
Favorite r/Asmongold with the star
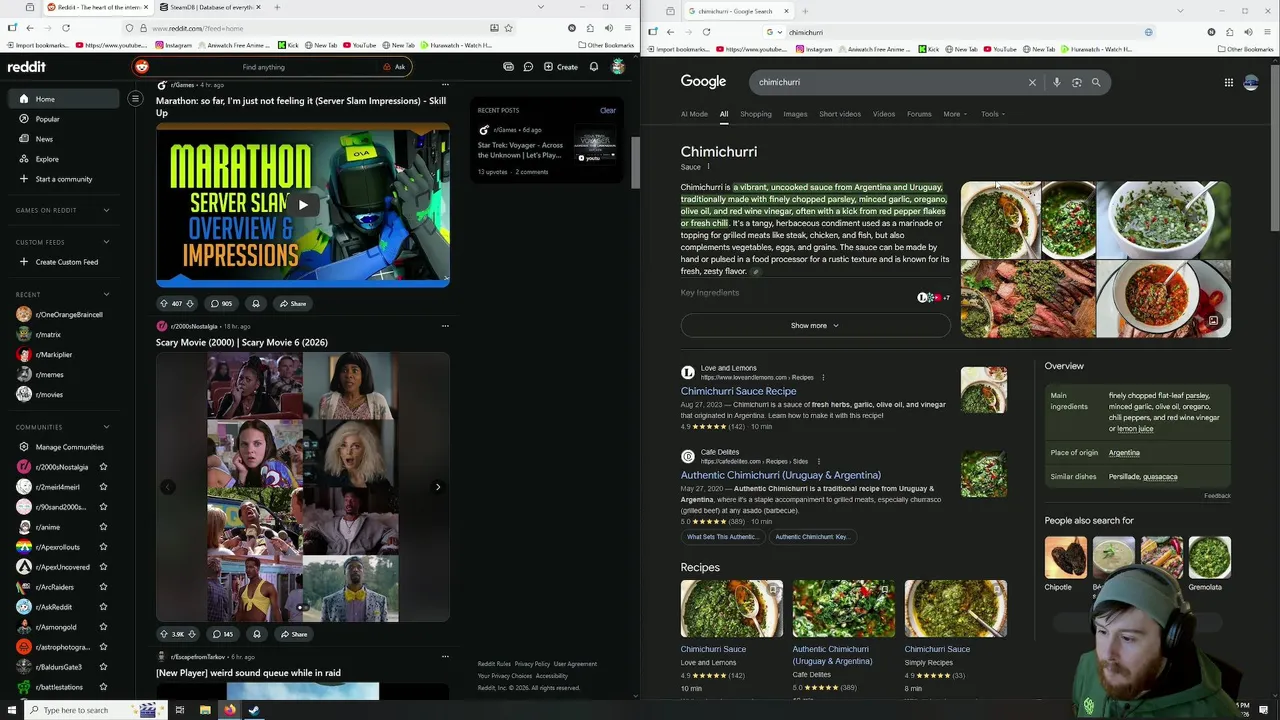pos(103,627)
